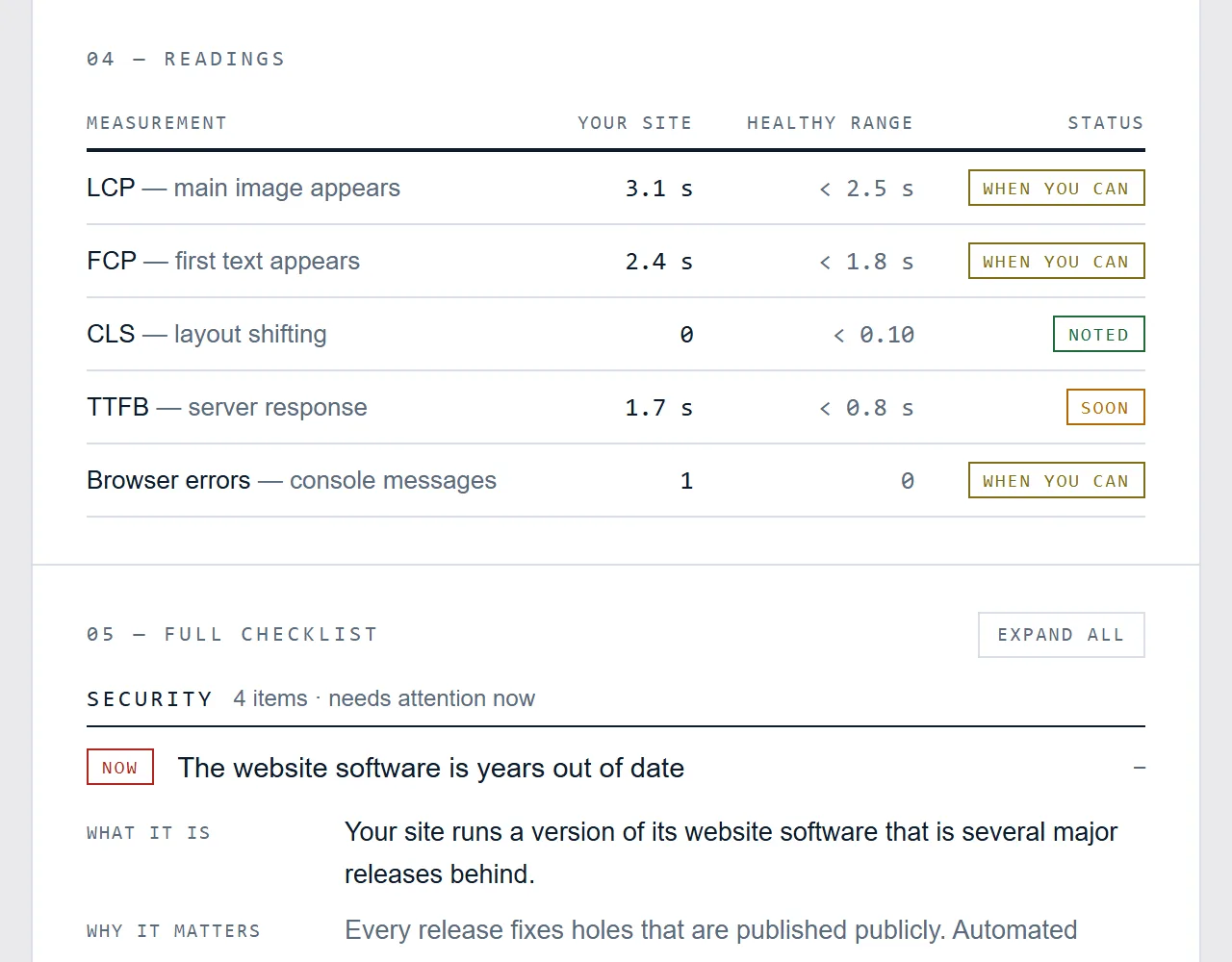Click 'The website software is years out of date' title
This screenshot has height=962, width=1232.
coord(431,768)
